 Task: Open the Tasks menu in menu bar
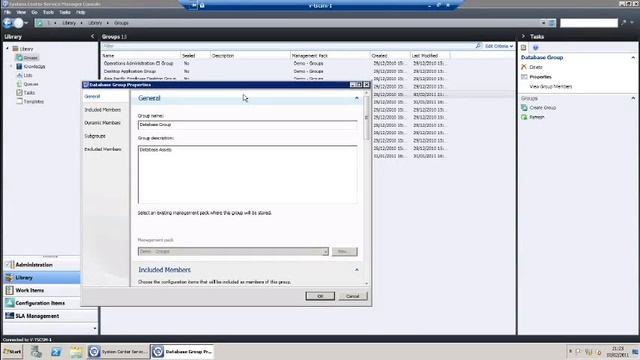(65, 12)
